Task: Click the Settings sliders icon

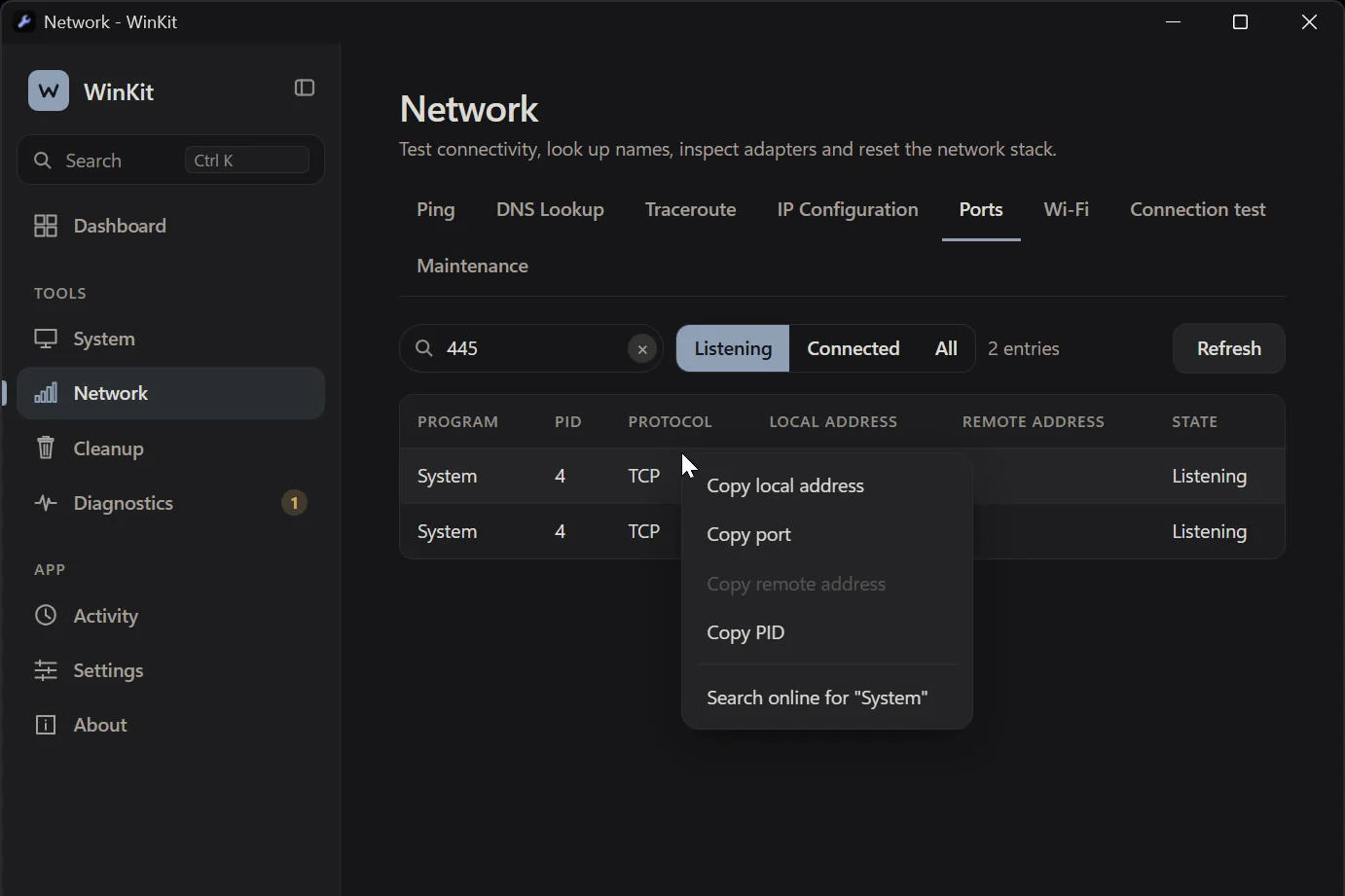Action: (x=46, y=670)
